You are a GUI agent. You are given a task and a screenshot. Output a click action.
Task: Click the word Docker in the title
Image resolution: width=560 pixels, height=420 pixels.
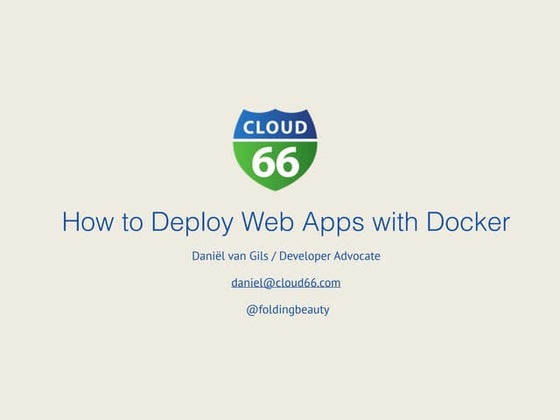click(468, 221)
